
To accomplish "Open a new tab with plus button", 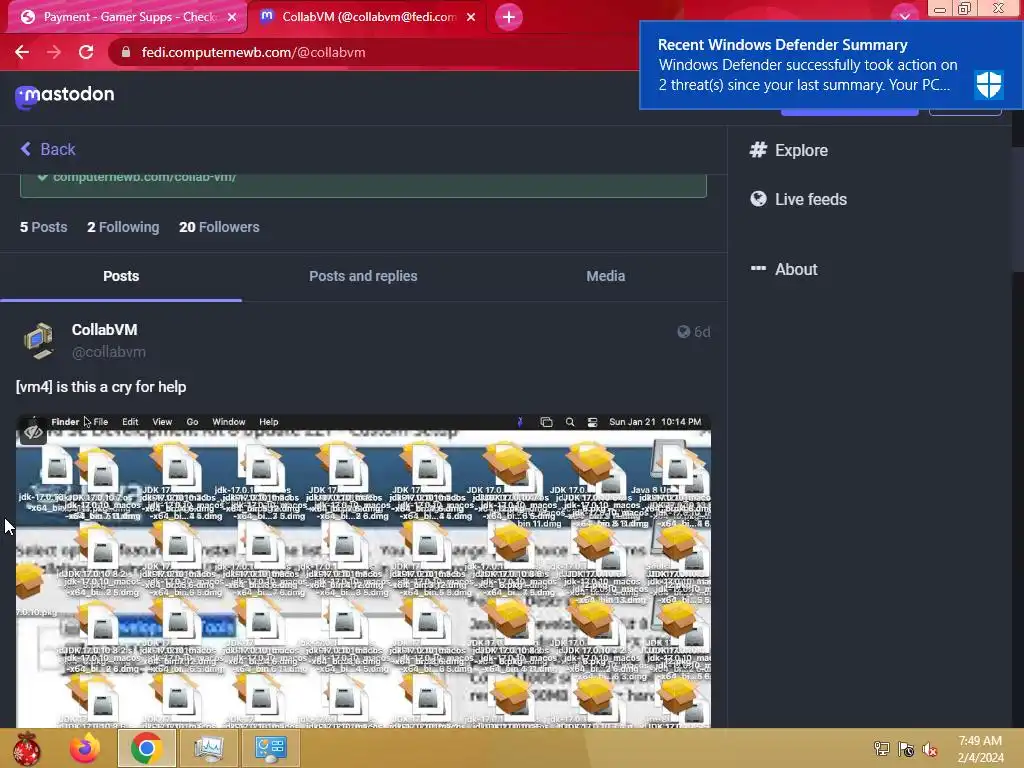I will (509, 17).
